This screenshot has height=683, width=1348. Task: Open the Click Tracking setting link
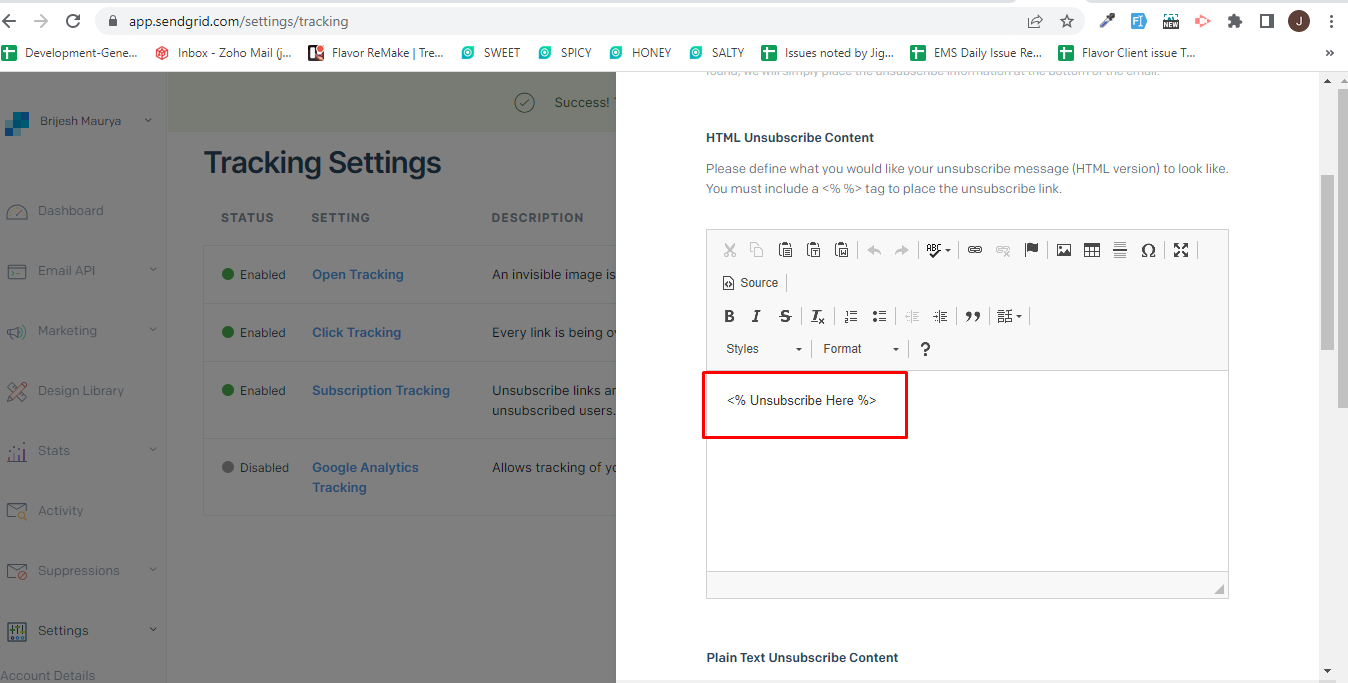click(356, 333)
